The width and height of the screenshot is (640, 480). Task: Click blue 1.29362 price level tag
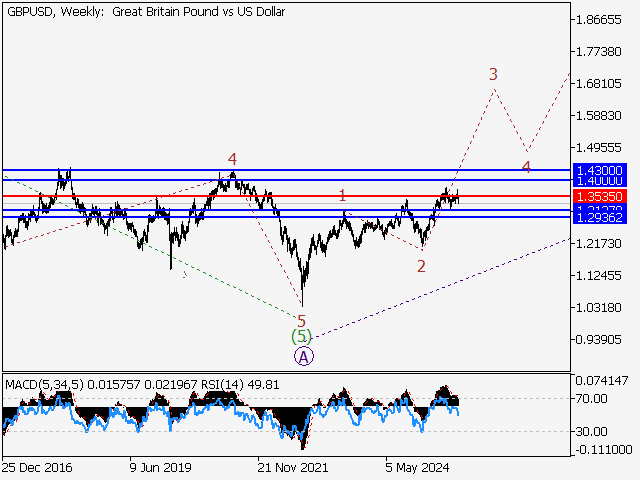[x=599, y=218]
